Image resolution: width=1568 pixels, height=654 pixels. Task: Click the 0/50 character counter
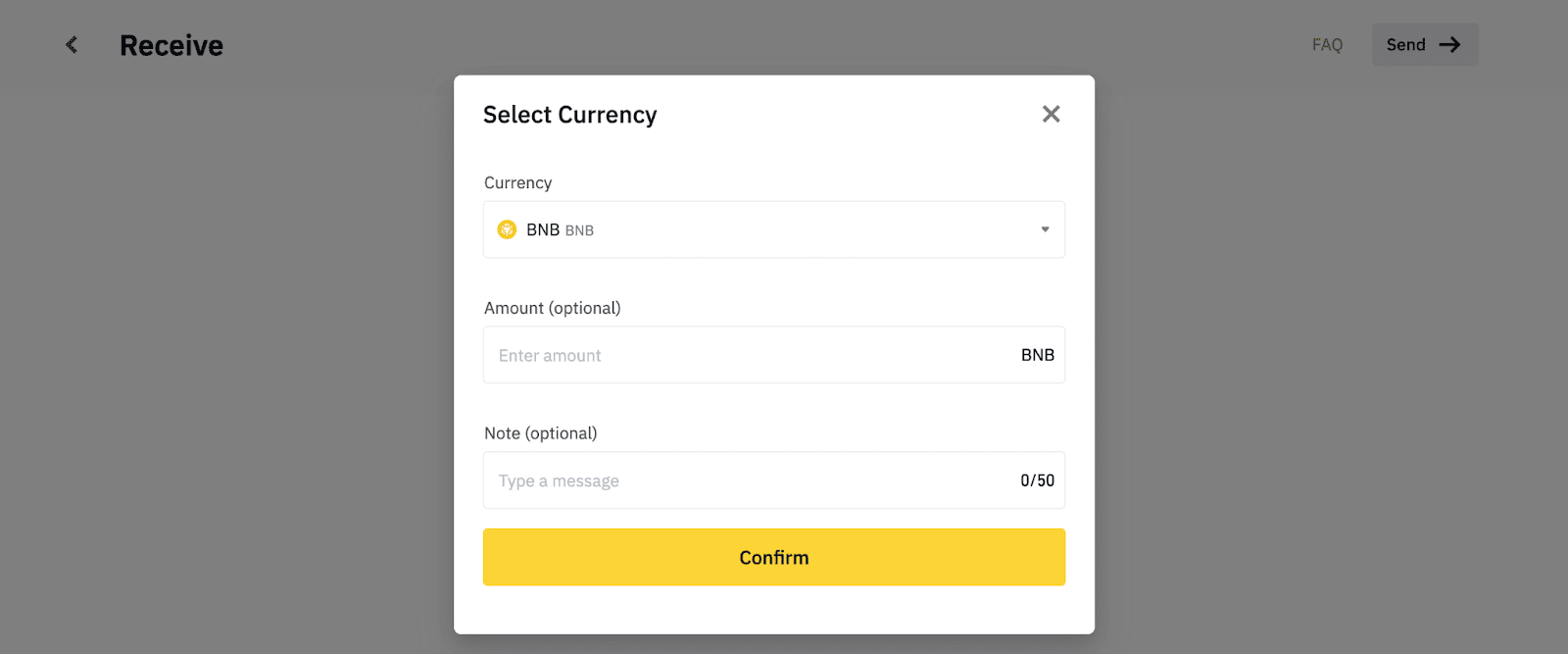(x=1038, y=480)
